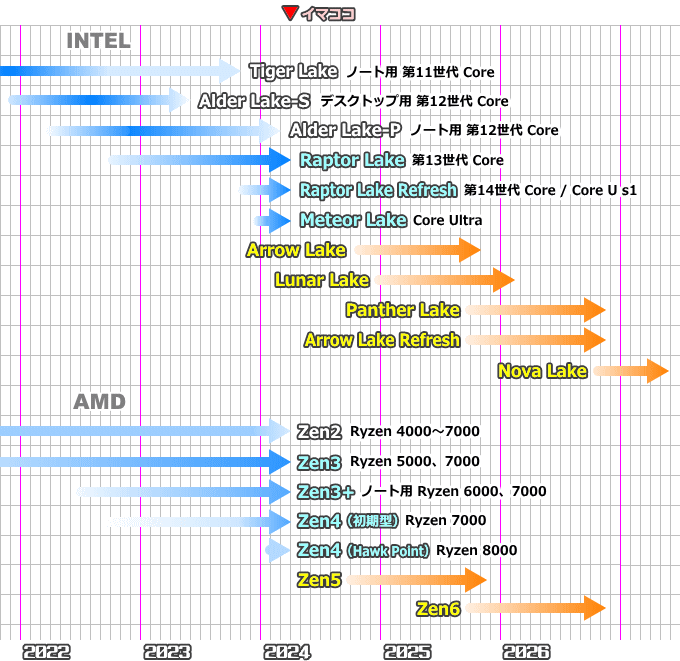Image resolution: width=680 pixels, height=661 pixels.
Task: Click the blue Alder Lake-S timeline arrow
Action: click(x=98, y=100)
